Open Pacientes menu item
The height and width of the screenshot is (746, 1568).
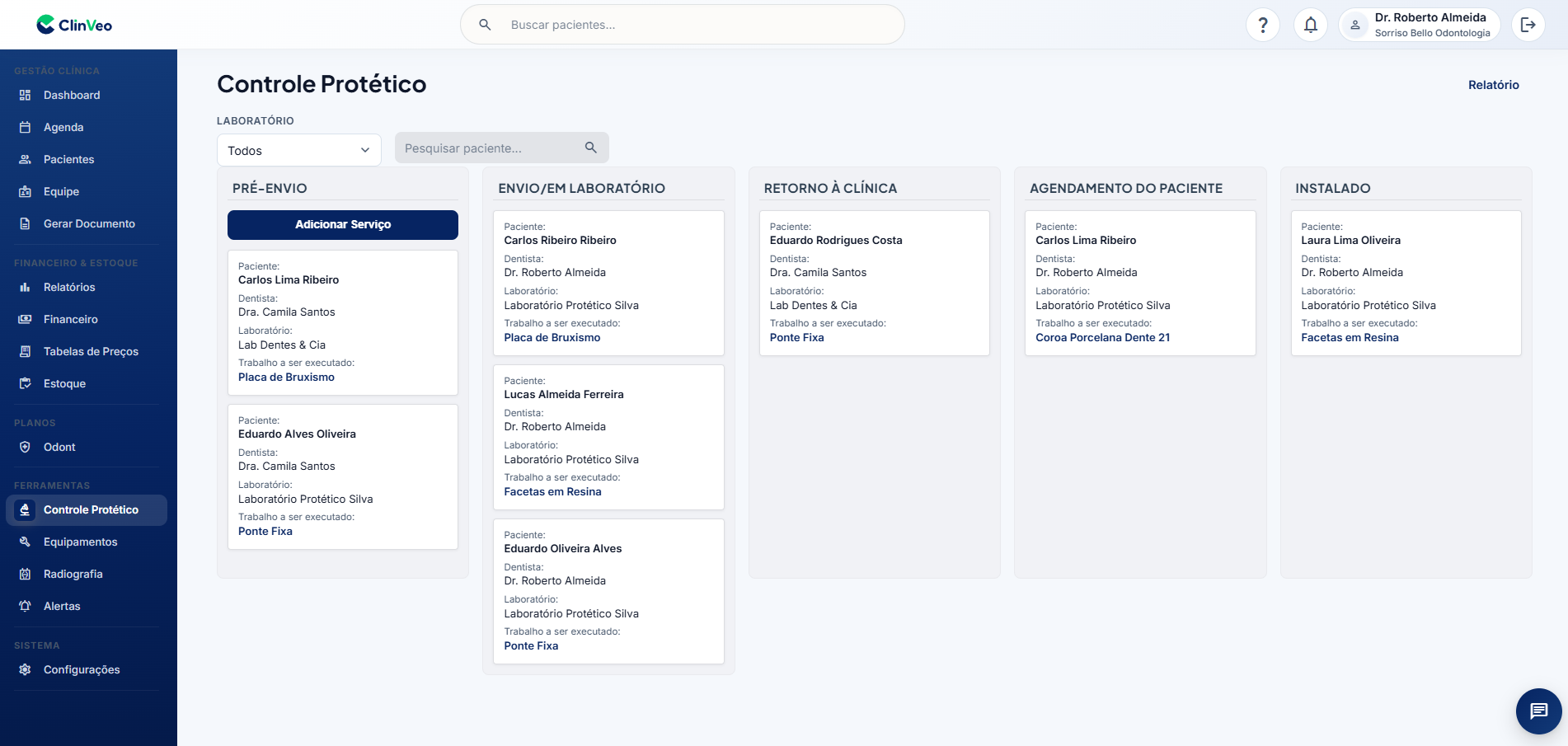[x=87, y=159]
